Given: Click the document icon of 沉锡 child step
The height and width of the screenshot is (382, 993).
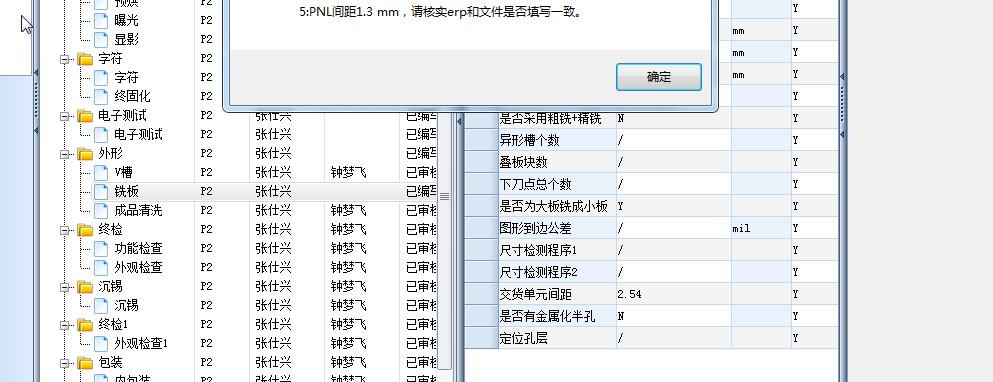Looking at the screenshot, I should (101, 306).
